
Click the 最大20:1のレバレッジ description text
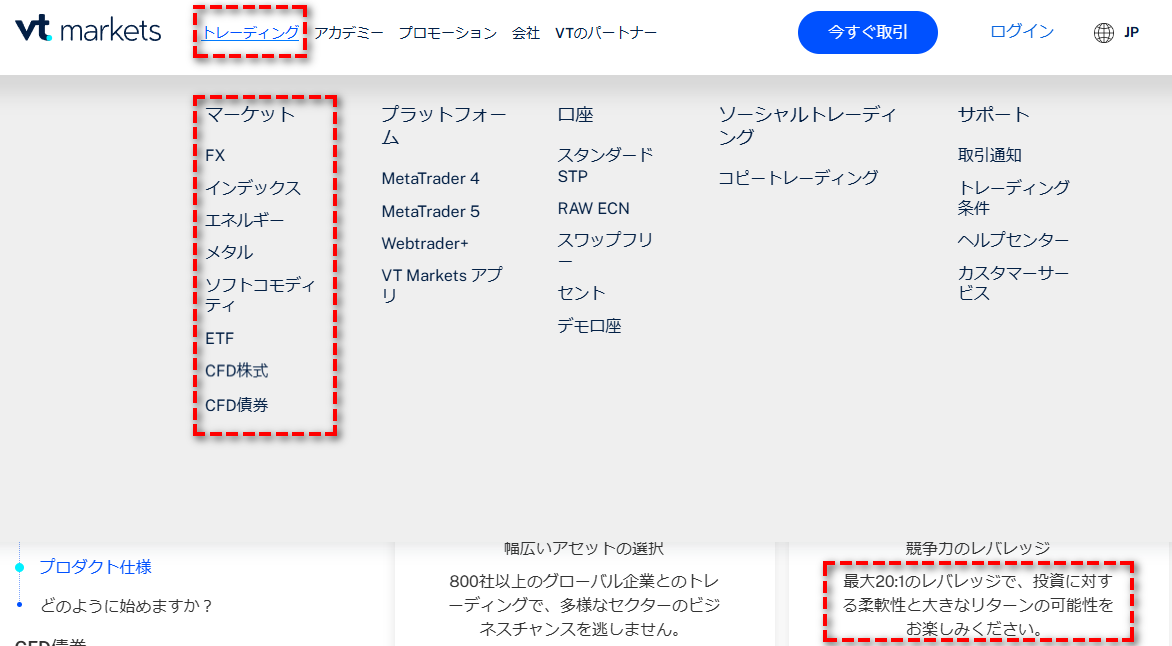point(978,604)
